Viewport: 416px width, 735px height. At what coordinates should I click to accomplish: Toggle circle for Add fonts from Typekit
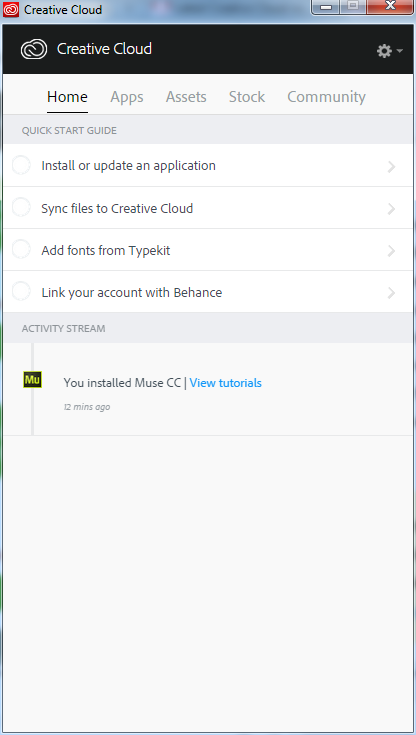21,249
